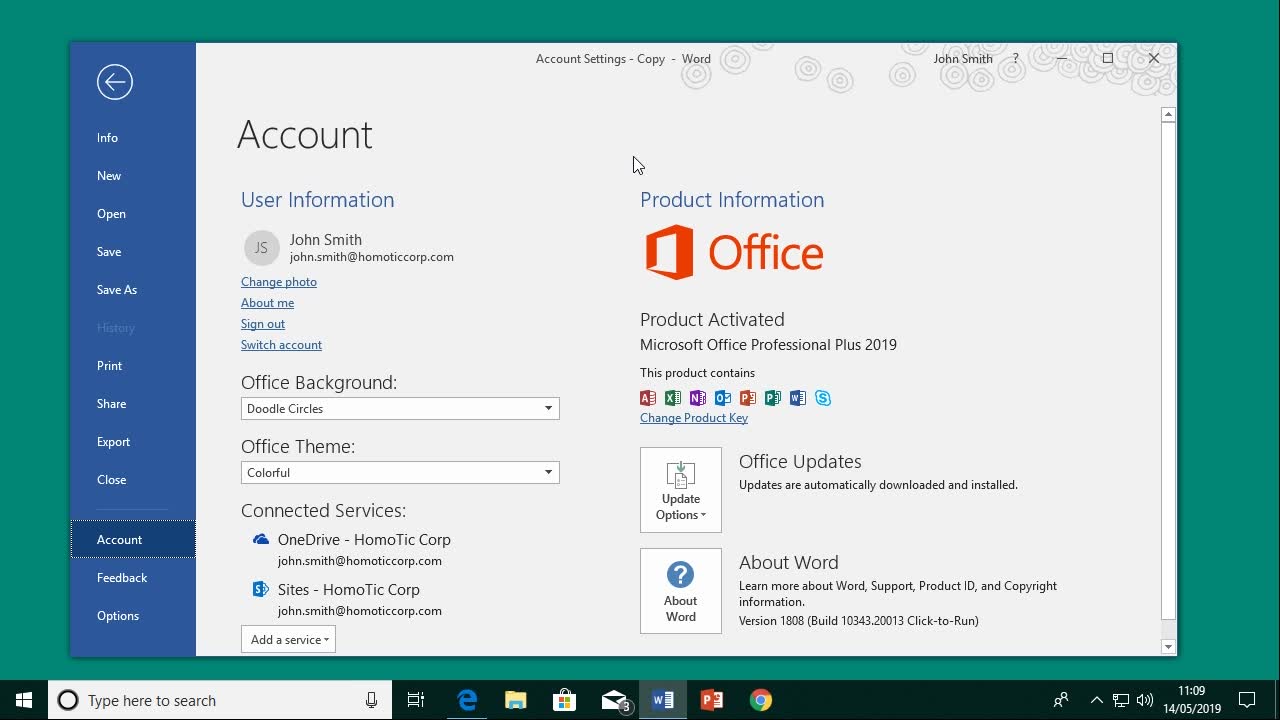The height and width of the screenshot is (720, 1280).
Task: Click the People tray icon
Action: [x=1061, y=700]
